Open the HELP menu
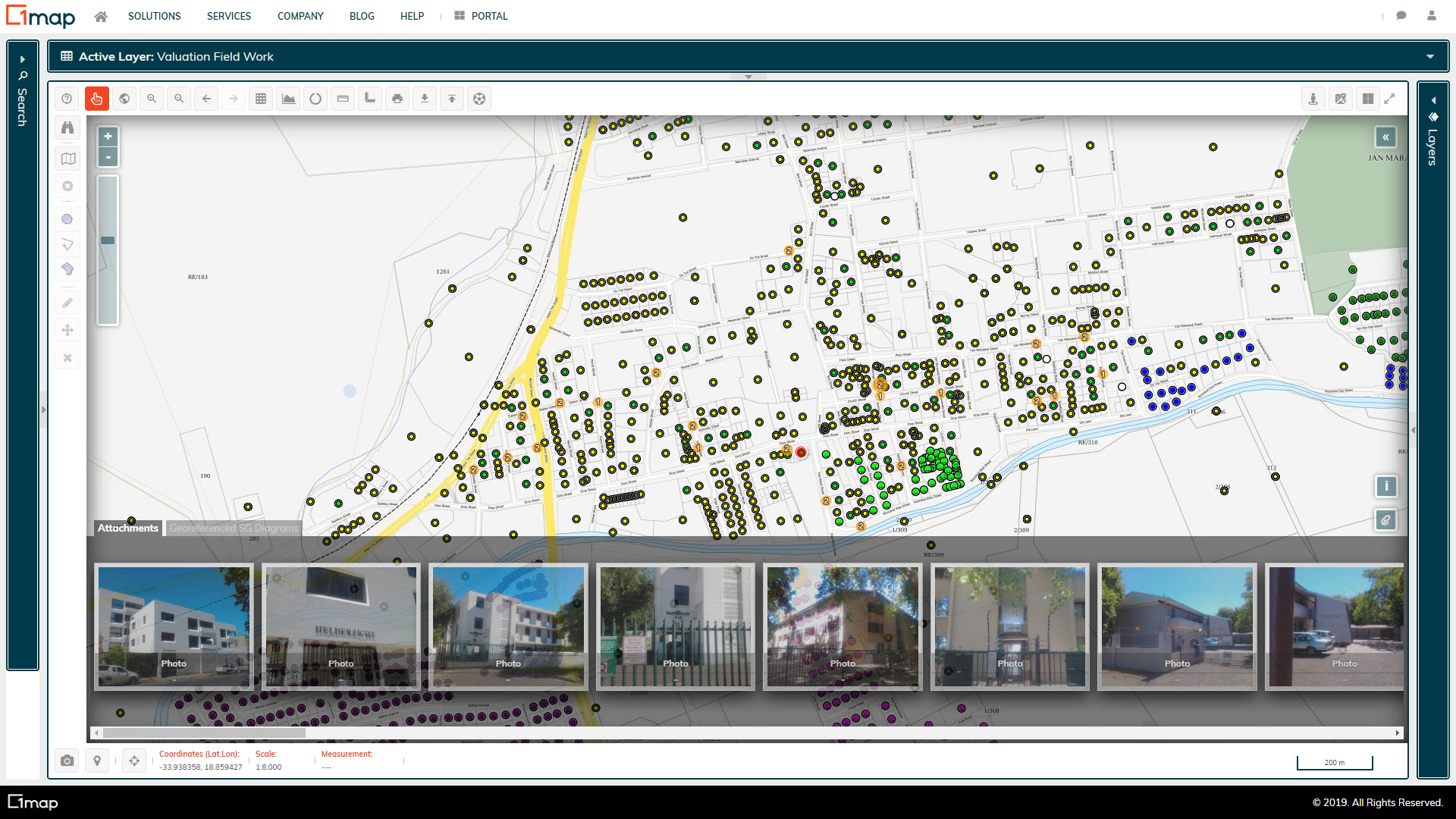This screenshot has height=819, width=1456. coord(412,16)
